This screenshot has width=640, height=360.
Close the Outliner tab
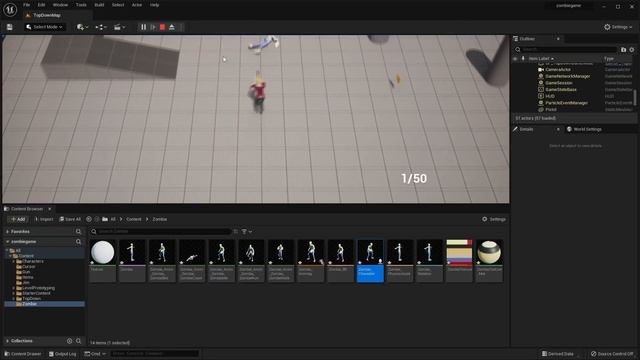(558, 39)
